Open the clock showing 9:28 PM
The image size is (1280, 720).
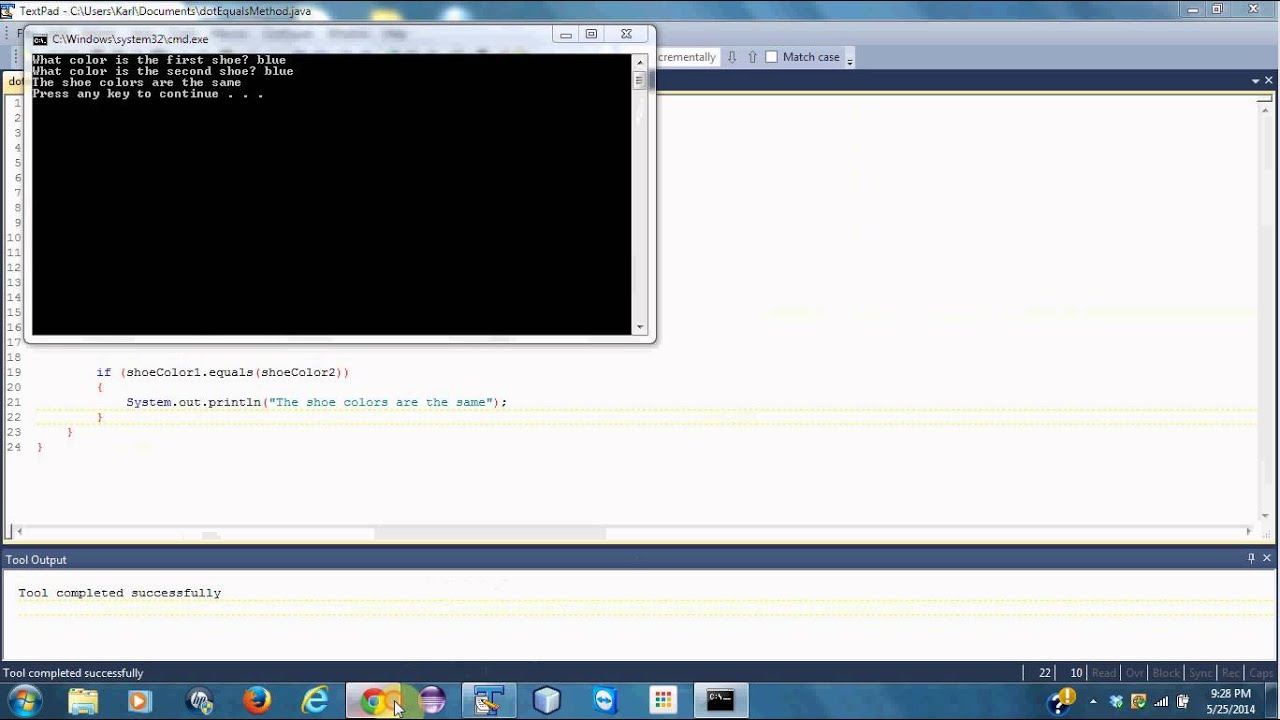(1230, 701)
